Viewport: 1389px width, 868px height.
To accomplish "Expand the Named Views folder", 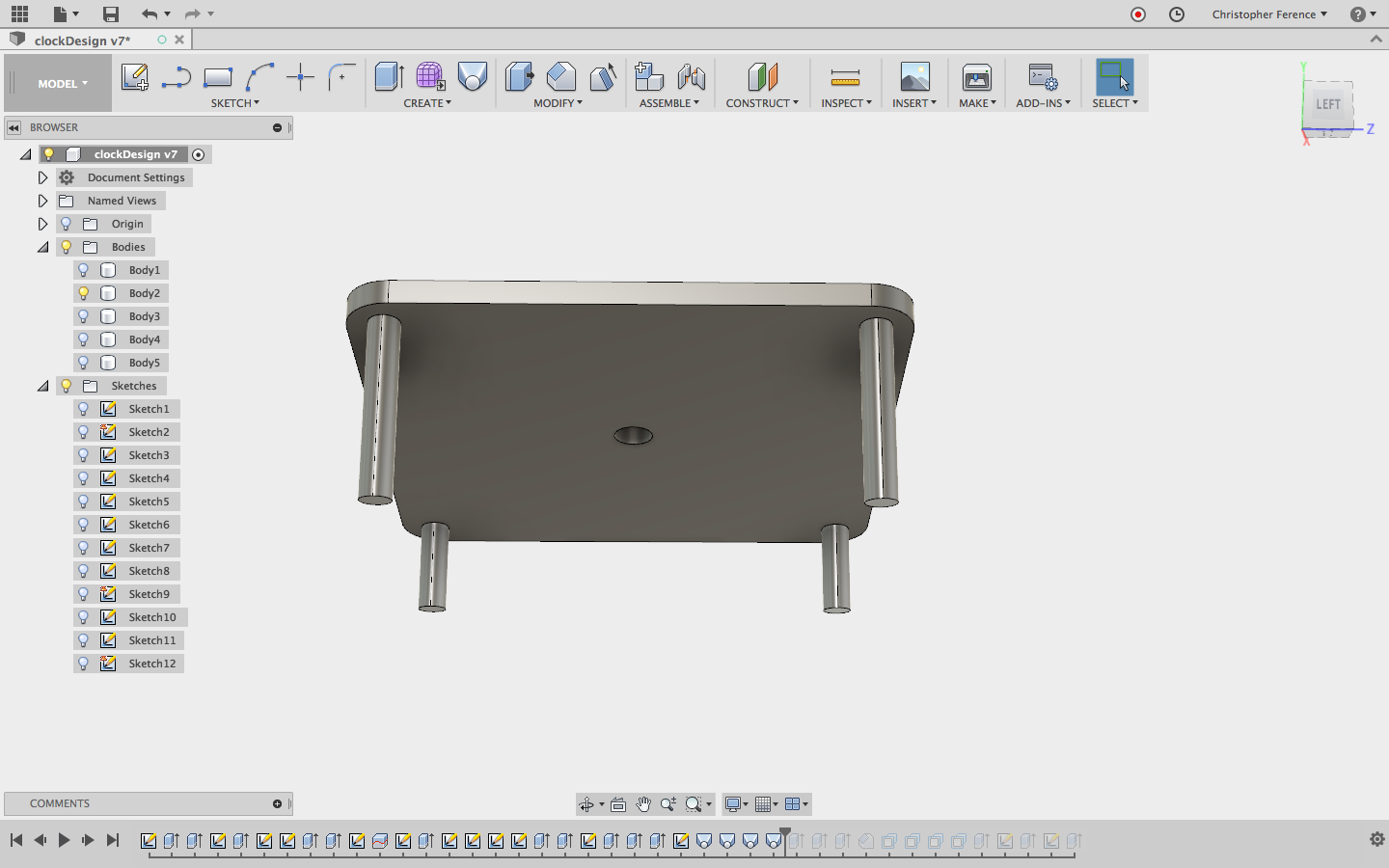I will [42, 201].
